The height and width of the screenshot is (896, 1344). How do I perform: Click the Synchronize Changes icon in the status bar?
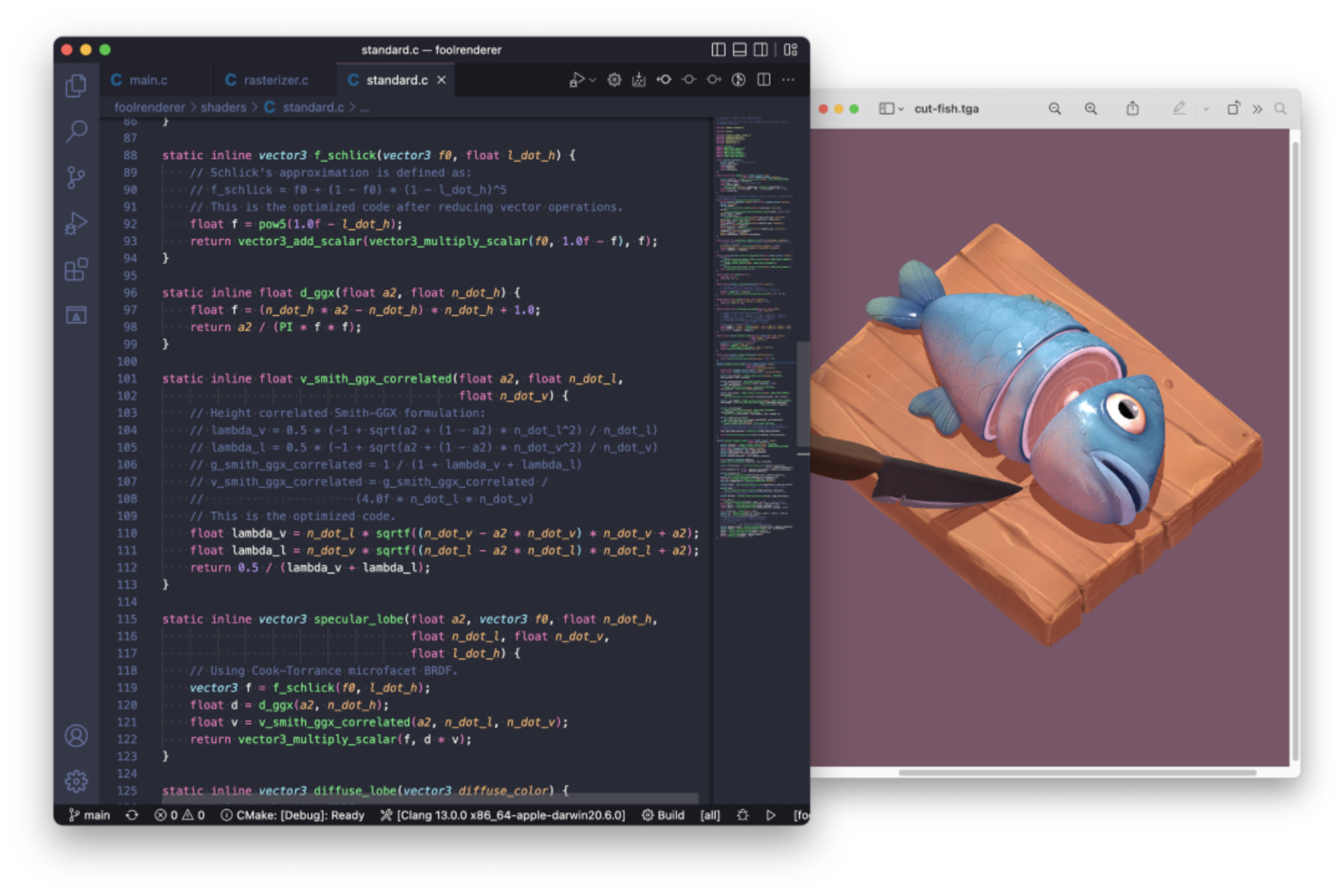(x=131, y=815)
